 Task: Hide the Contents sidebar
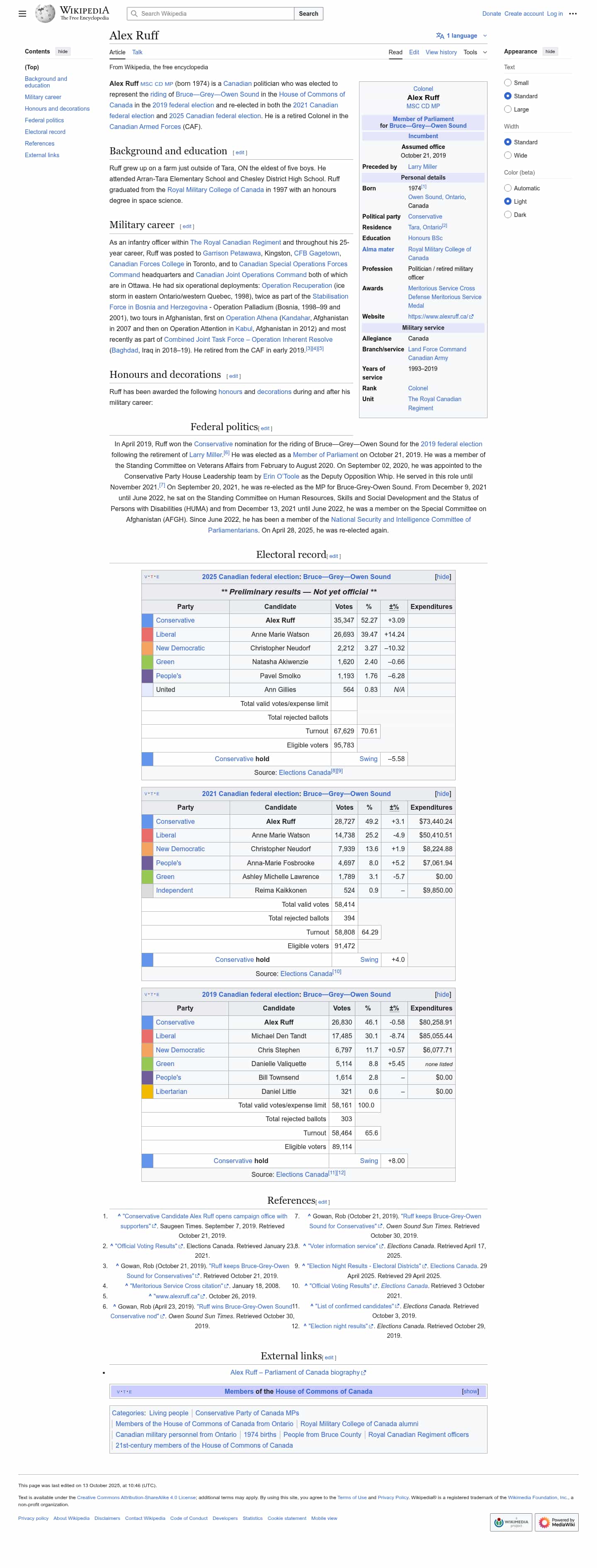[63, 52]
